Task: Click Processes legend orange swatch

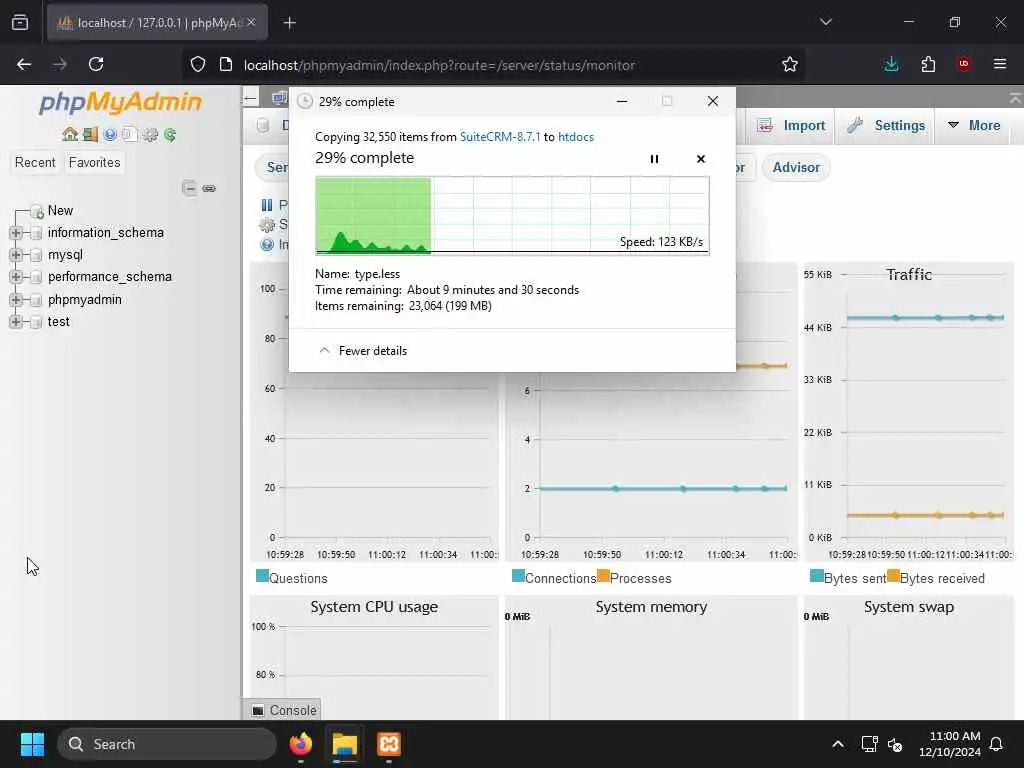Action: coord(603,575)
